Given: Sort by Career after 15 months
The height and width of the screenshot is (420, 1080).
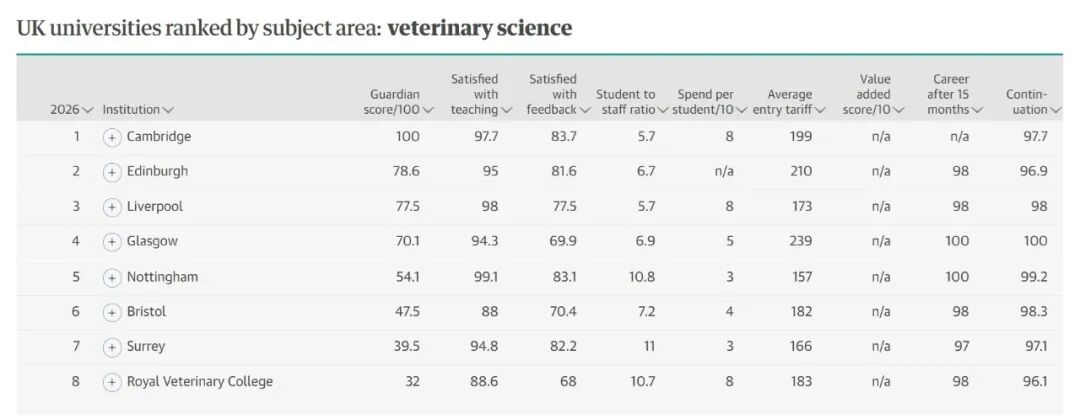Looking at the screenshot, I should click(x=952, y=95).
